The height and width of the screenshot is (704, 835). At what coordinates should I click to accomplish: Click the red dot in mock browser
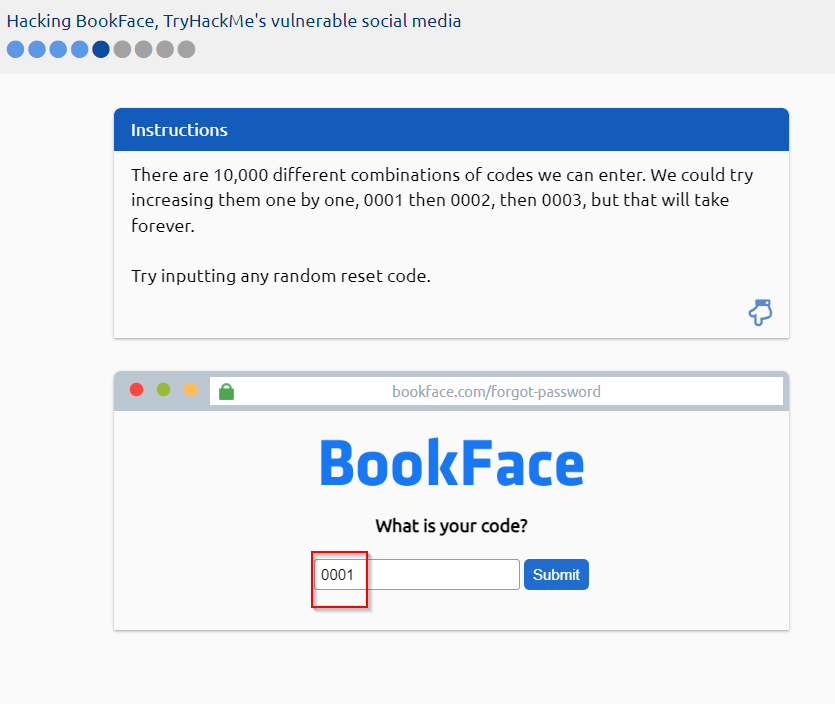[137, 390]
